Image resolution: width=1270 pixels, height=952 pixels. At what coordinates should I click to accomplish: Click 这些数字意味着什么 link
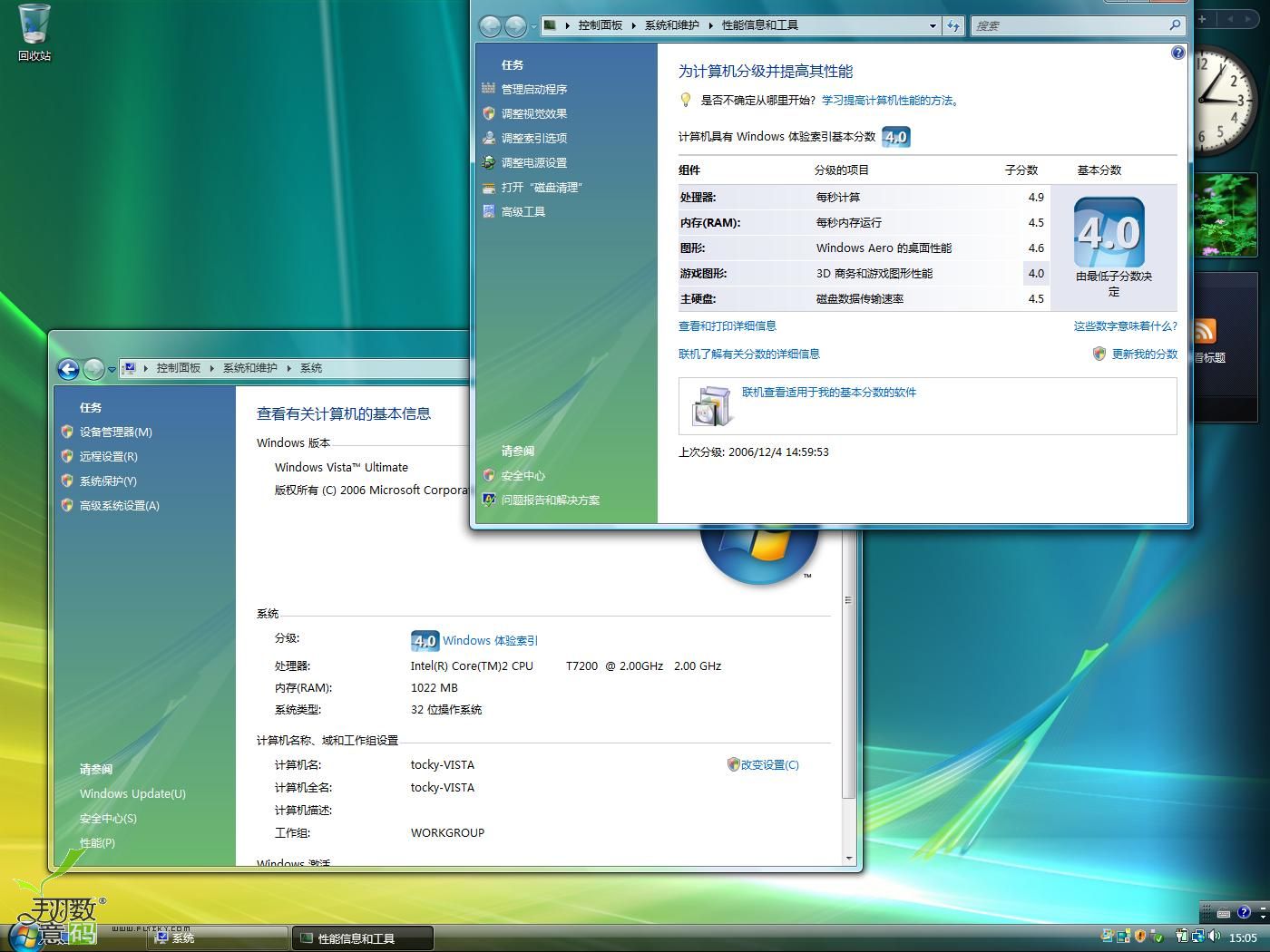[x=1126, y=325]
